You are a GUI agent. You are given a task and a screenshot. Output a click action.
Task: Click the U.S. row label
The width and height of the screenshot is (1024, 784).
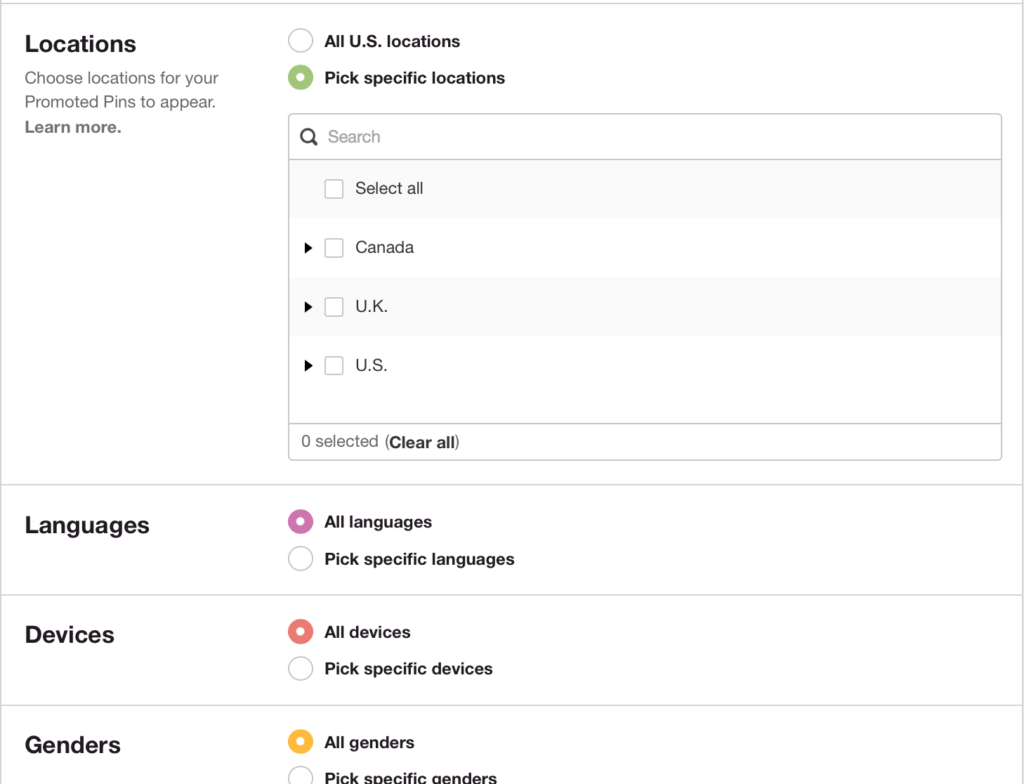[x=371, y=365]
